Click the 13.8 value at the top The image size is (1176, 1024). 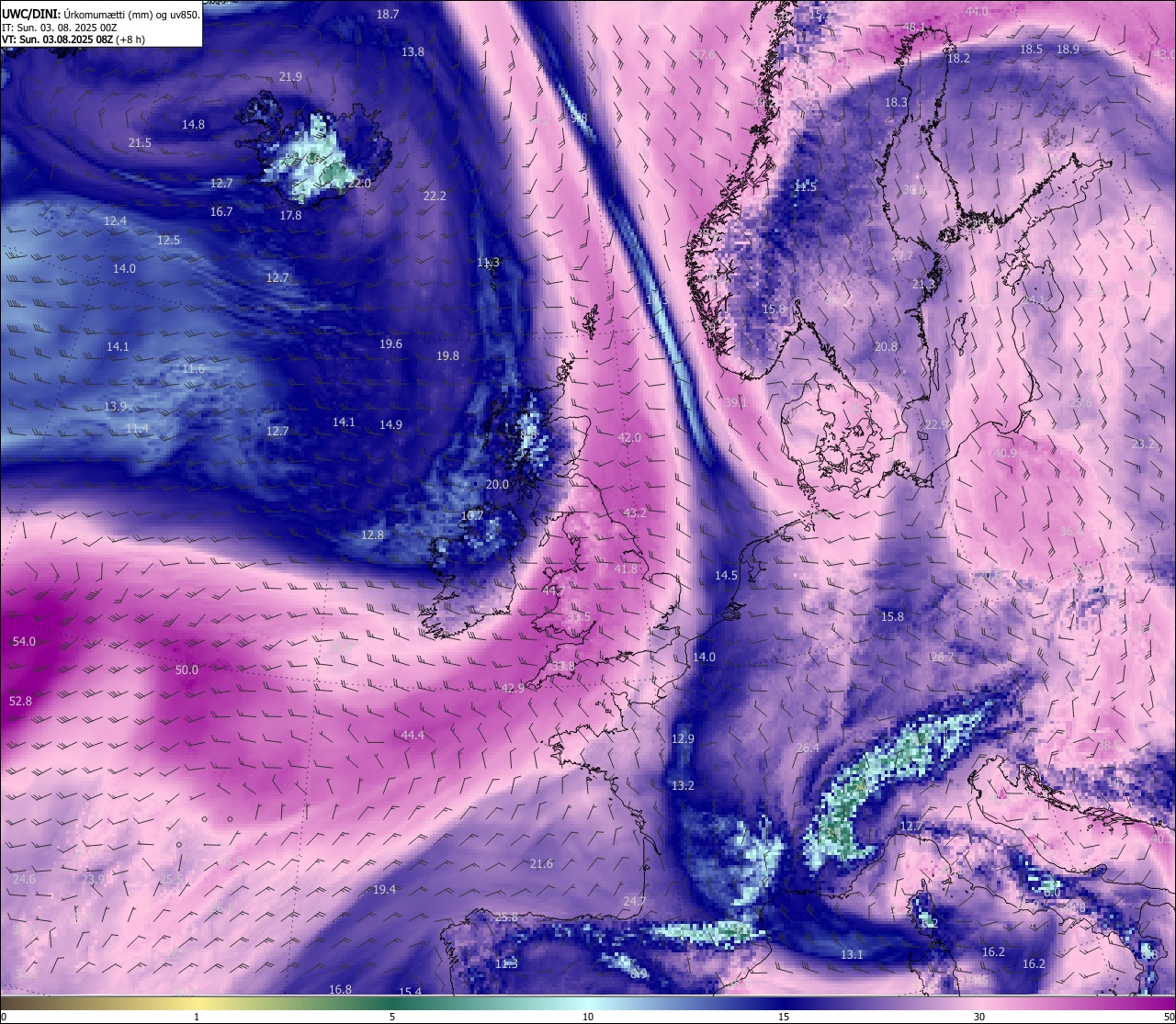[x=413, y=51]
